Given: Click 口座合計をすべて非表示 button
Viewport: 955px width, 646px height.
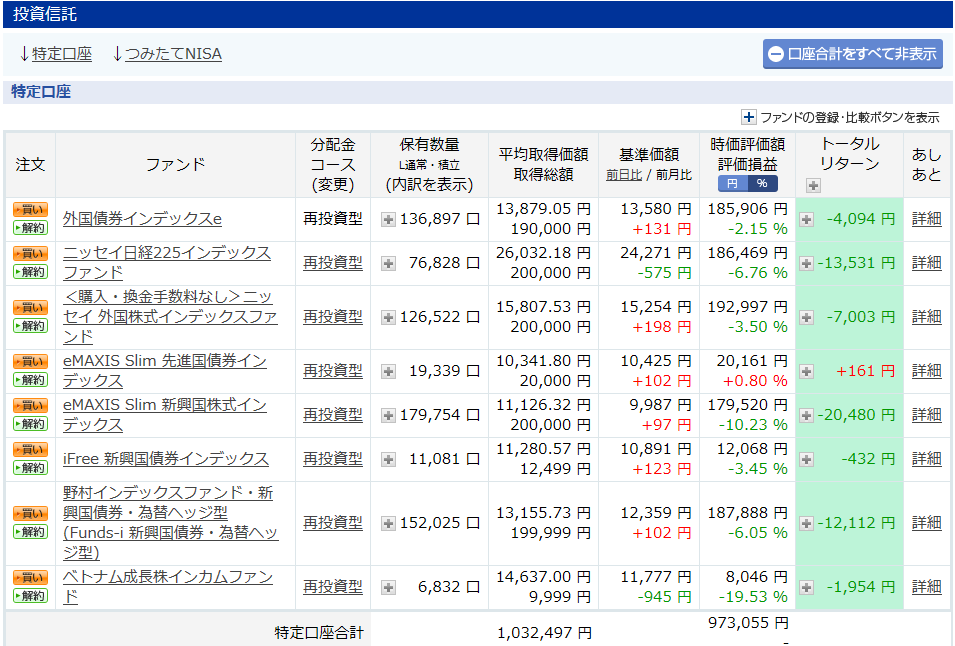Looking at the screenshot, I should 853,54.
